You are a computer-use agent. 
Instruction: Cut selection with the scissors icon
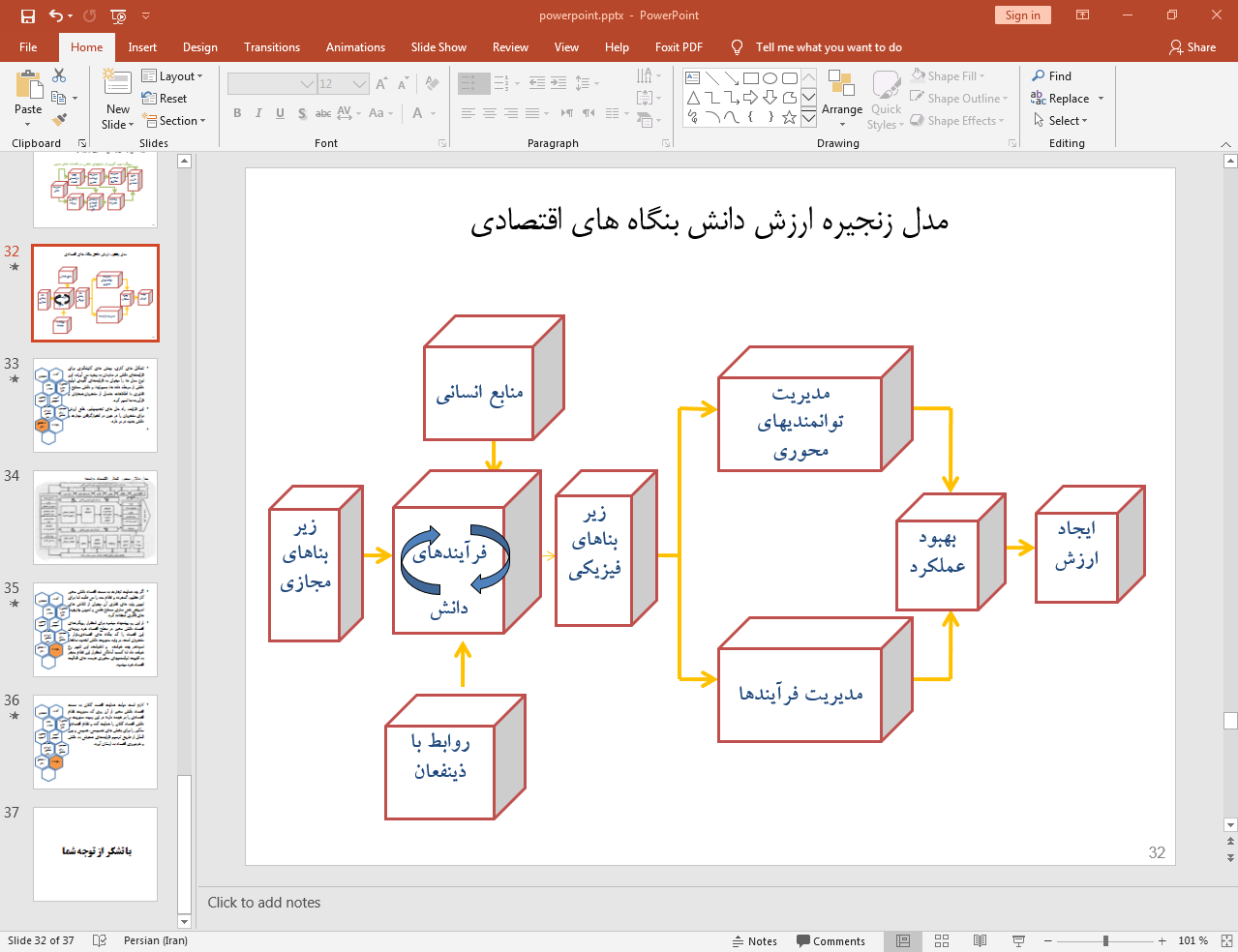click(59, 75)
